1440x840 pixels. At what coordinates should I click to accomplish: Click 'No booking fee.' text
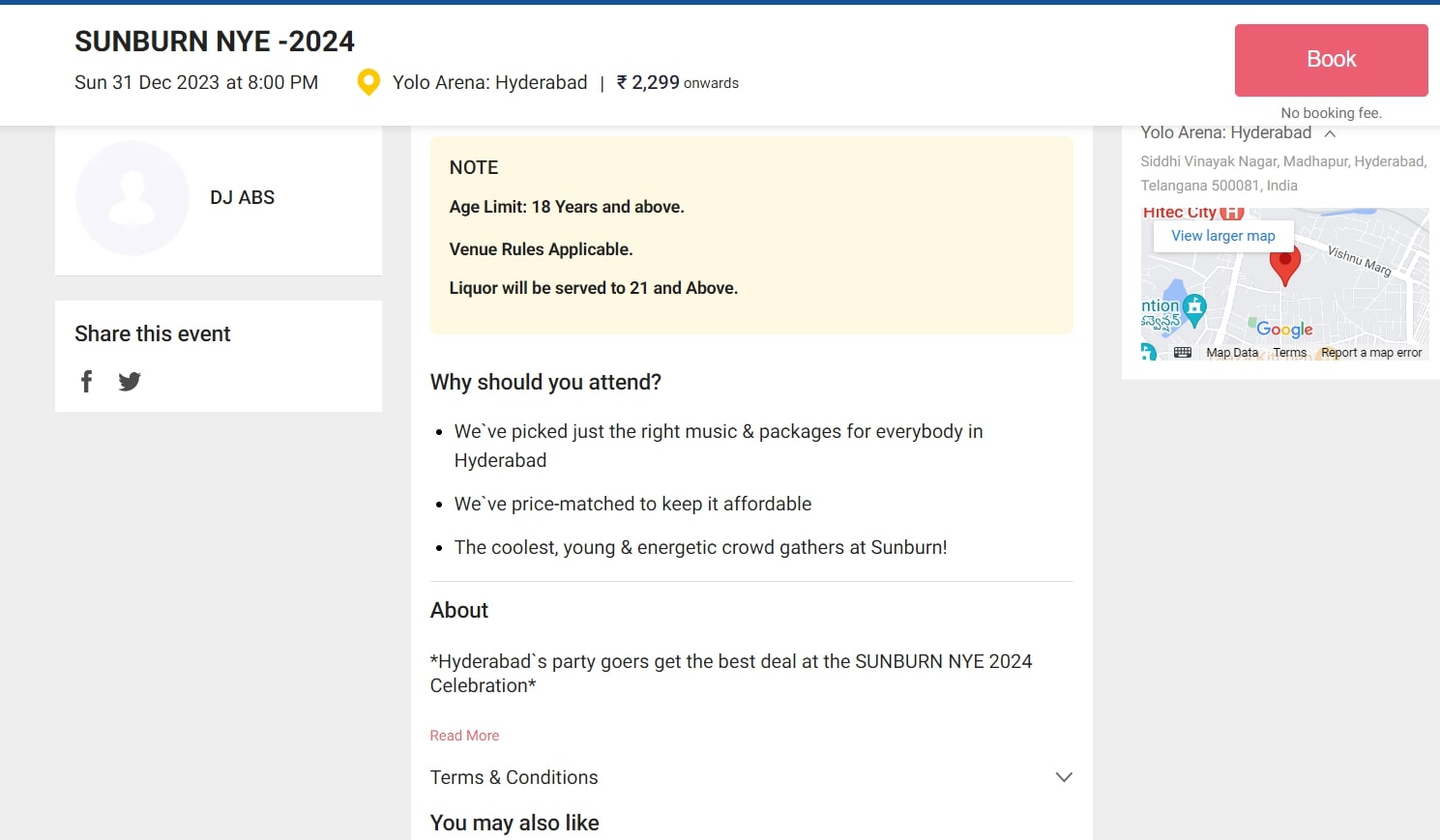pos(1331,113)
